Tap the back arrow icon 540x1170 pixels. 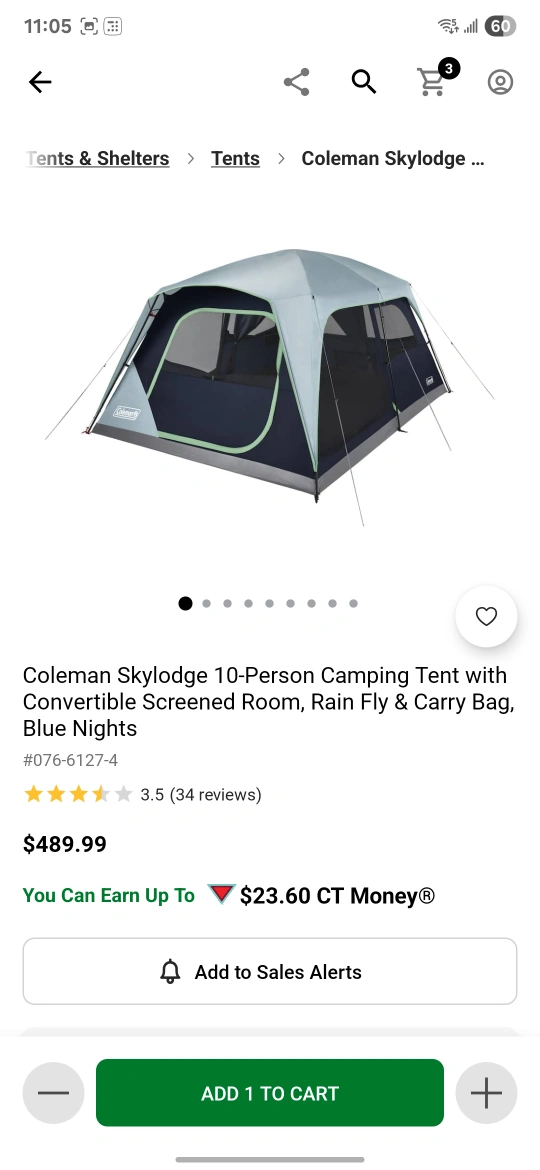(40, 82)
